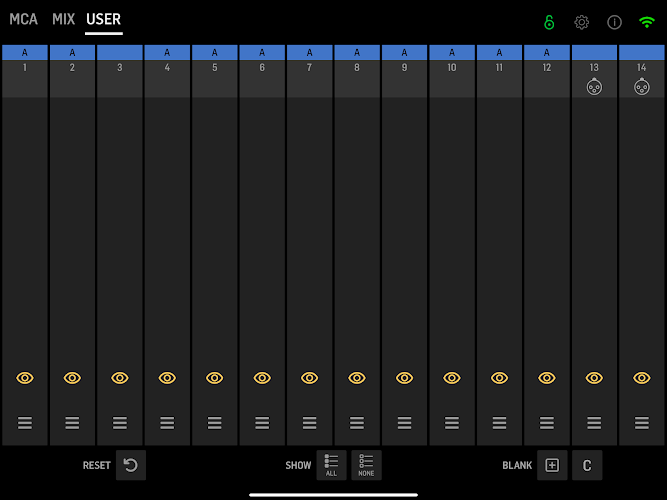This screenshot has width=667, height=500.
Task: Select the XLR connector icon on channel 14
Action: click(x=641, y=87)
